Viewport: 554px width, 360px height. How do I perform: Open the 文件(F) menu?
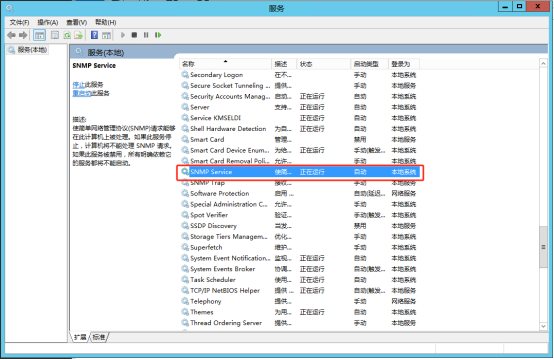[x=19, y=22]
